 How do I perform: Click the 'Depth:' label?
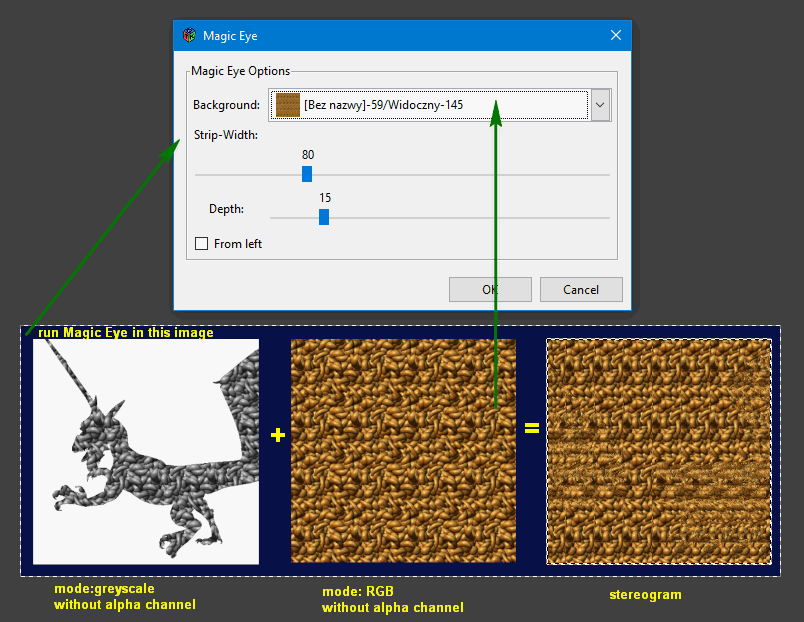[226, 209]
